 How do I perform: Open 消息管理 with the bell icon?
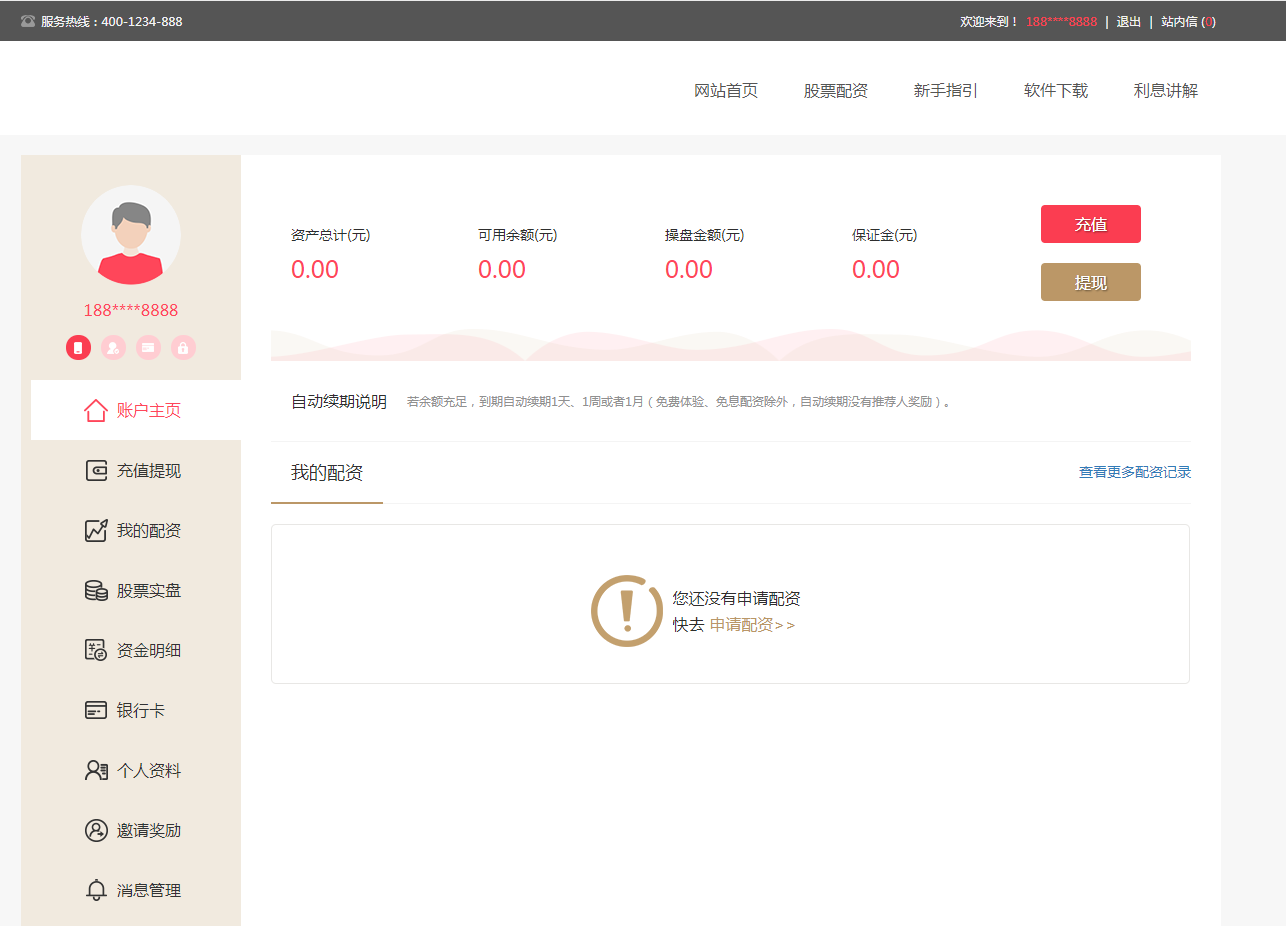click(96, 890)
